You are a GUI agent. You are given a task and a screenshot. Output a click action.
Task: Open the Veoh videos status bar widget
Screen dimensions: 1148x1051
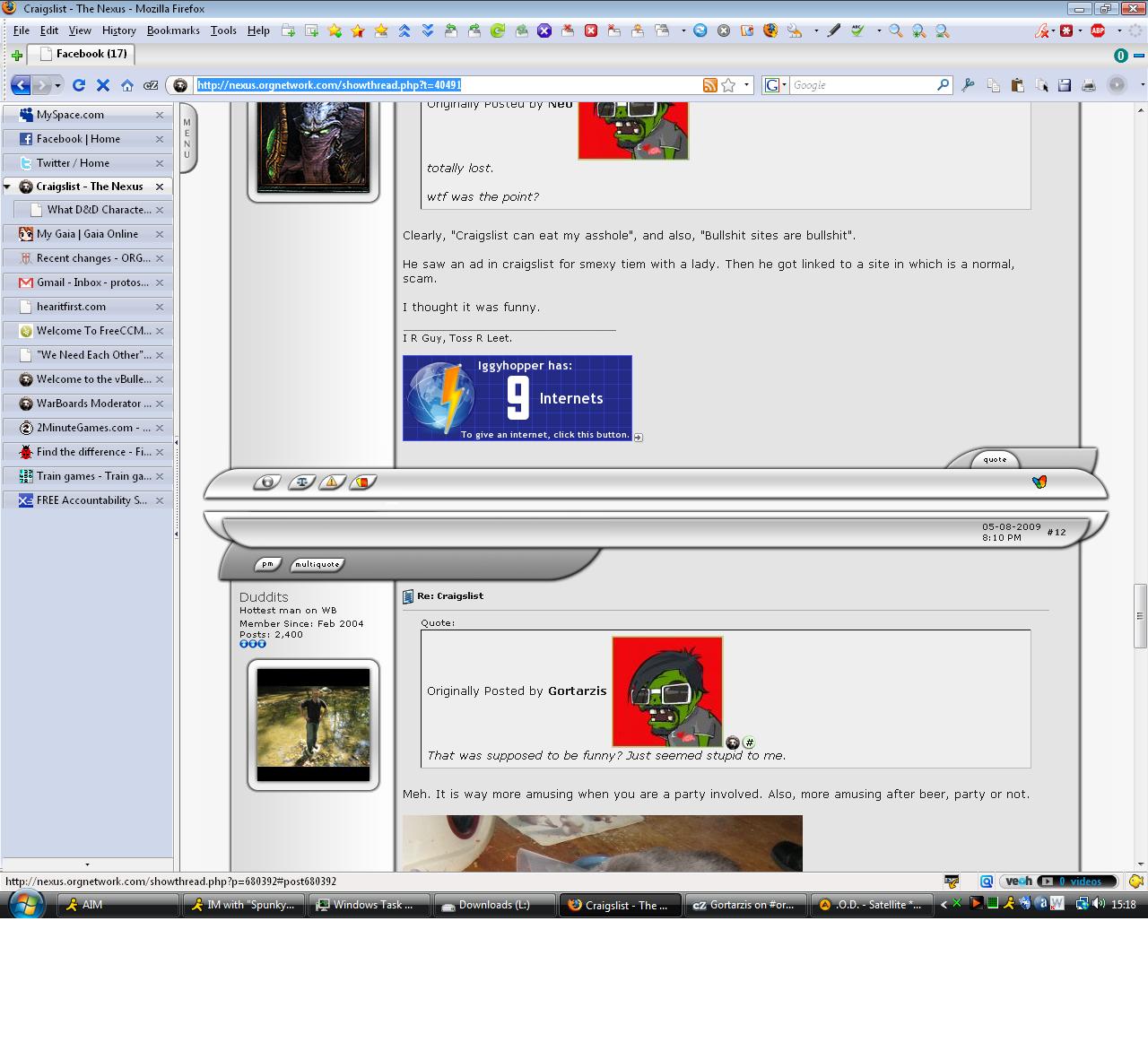pos(1059,882)
